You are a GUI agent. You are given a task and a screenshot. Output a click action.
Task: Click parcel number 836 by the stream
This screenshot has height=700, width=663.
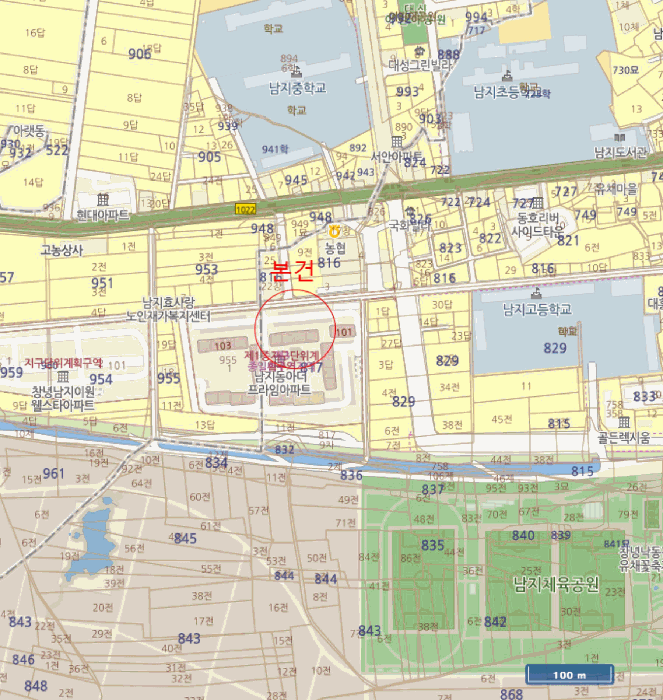coord(351,475)
